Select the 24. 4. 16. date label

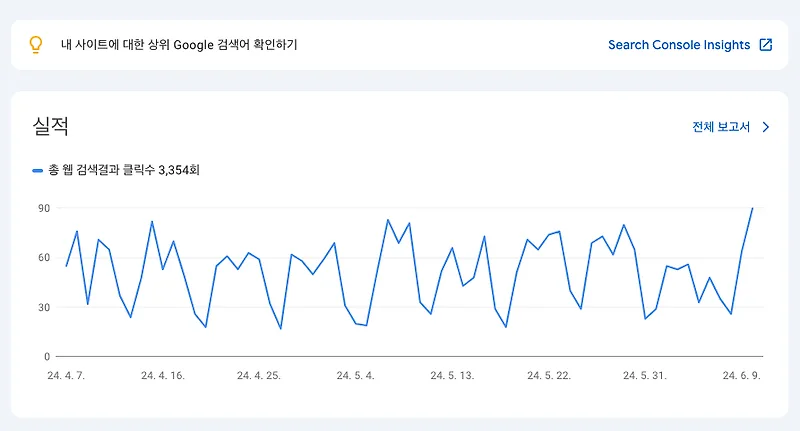[x=163, y=376]
